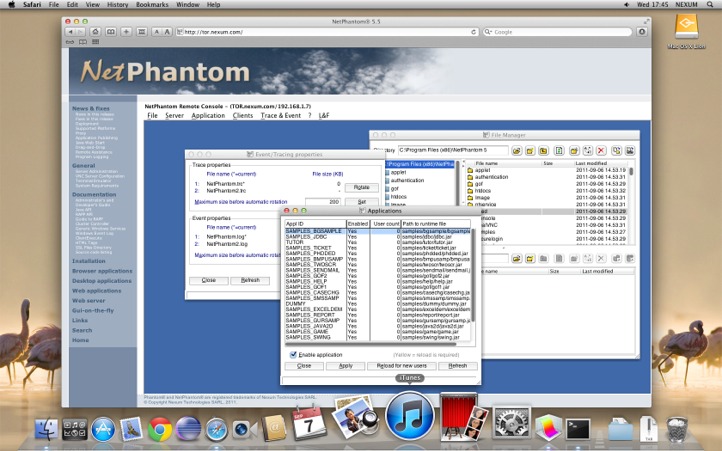Select the DUMMY application row
This screenshot has height=451, width=722.
[377, 304]
